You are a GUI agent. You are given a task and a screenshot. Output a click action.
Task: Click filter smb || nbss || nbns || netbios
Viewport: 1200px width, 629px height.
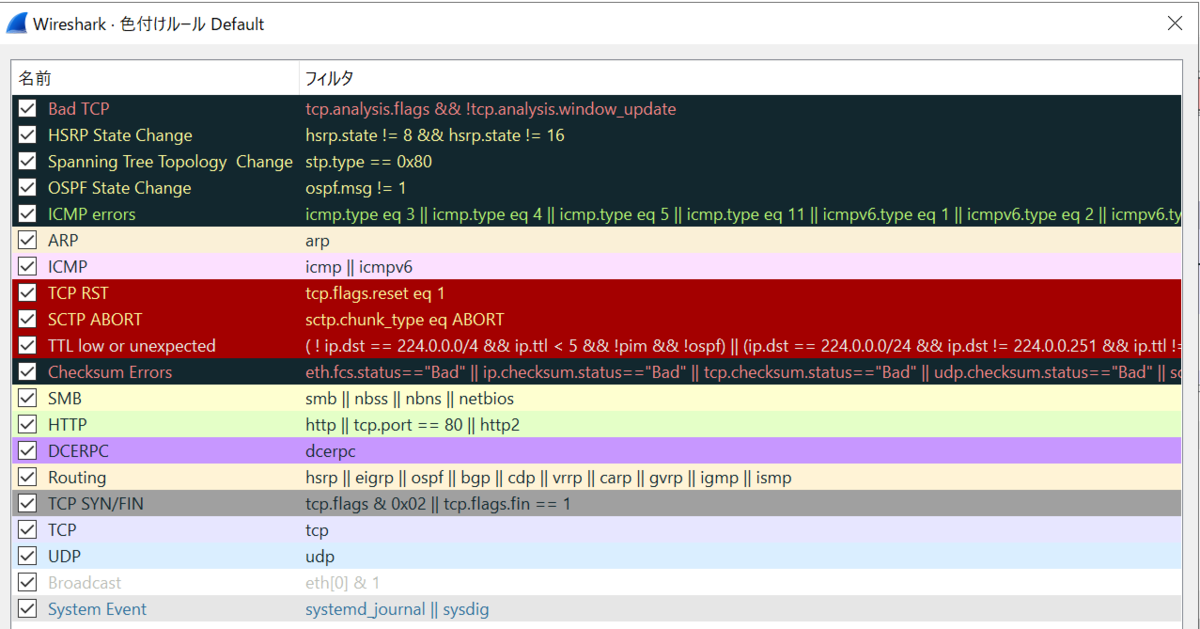411,399
